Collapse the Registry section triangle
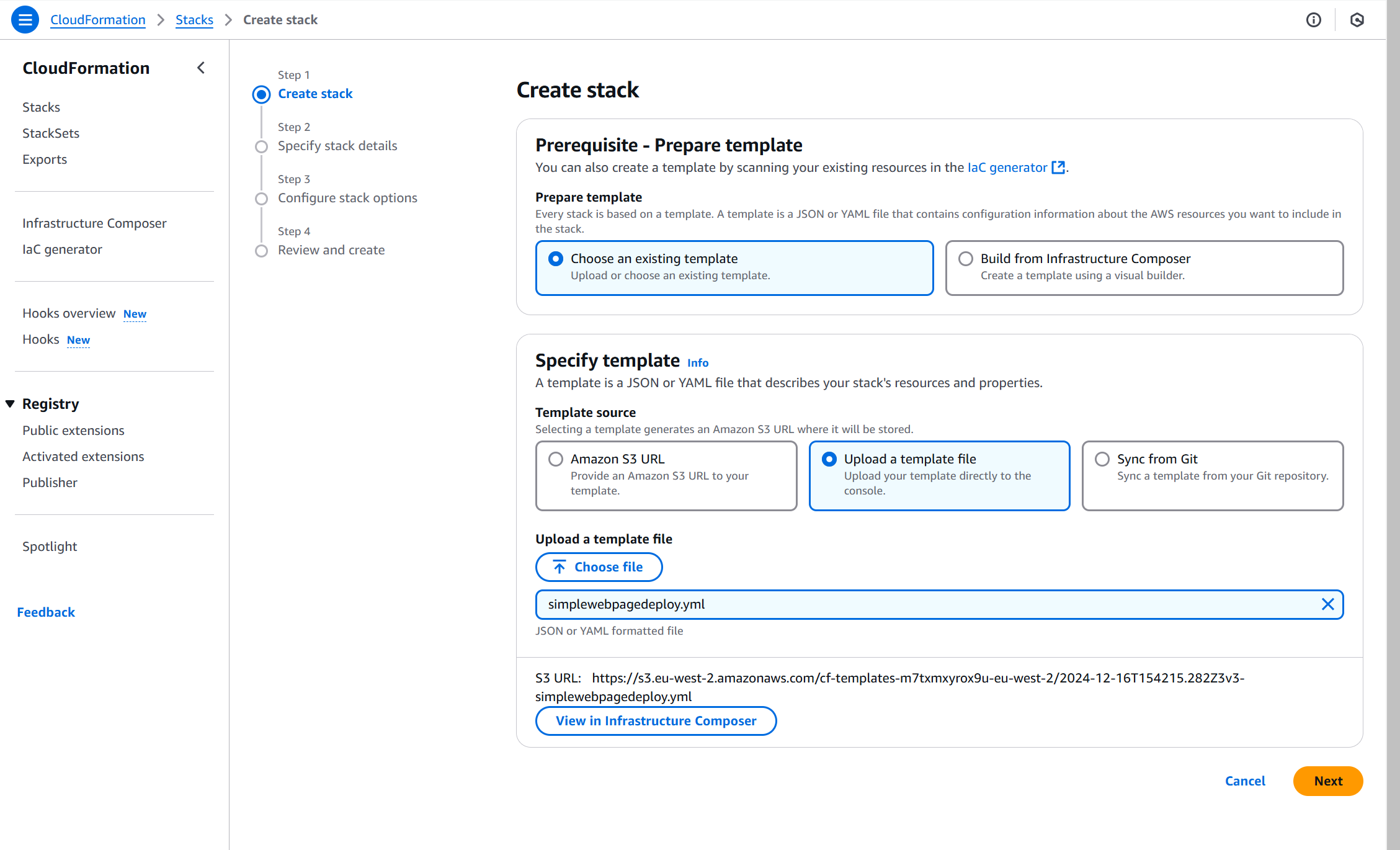Viewport: 1400px width, 850px height. coord(10,404)
